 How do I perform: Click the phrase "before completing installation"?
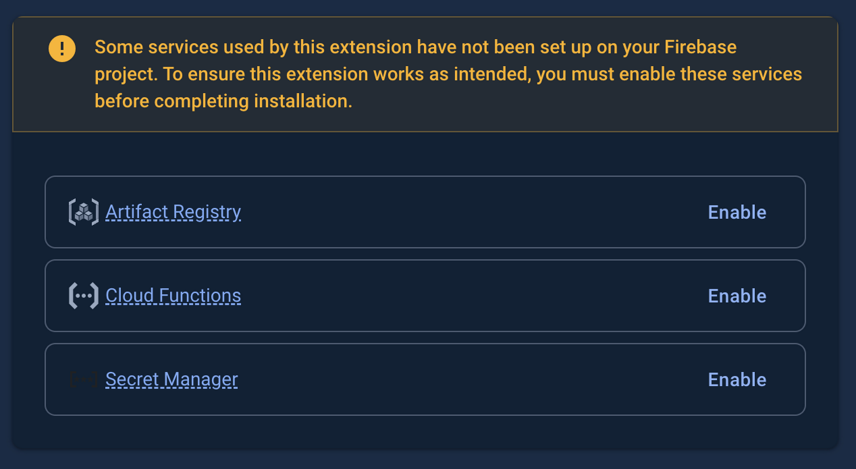pos(223,101)
